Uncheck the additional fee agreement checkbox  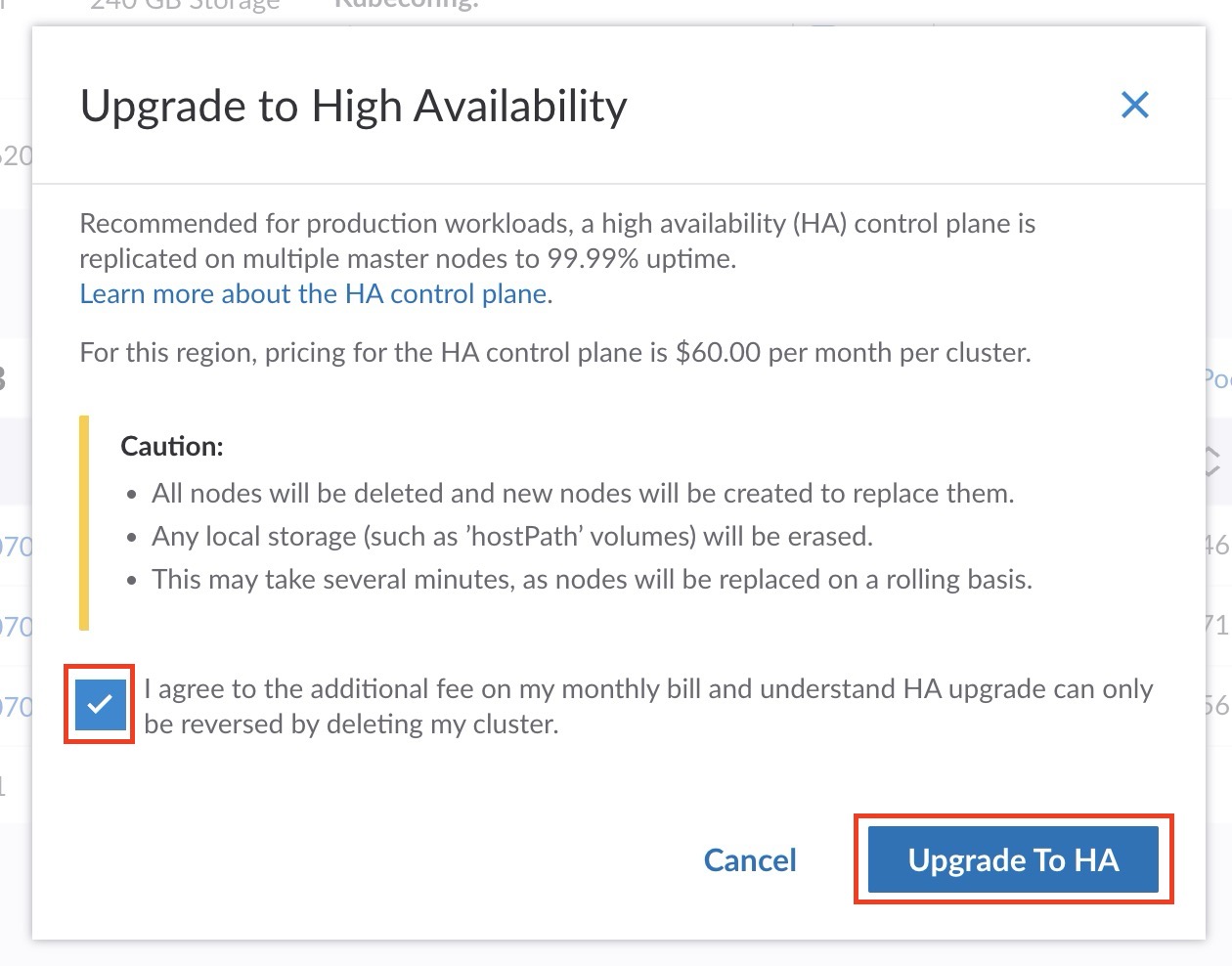tap(100, 704)
